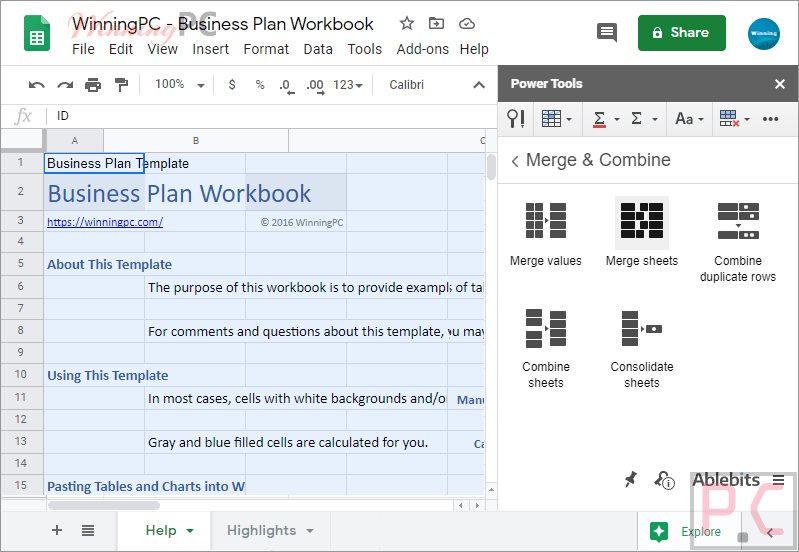Select the Merge values tool
This screenshot has width=799, height=552.
point(546,233)
